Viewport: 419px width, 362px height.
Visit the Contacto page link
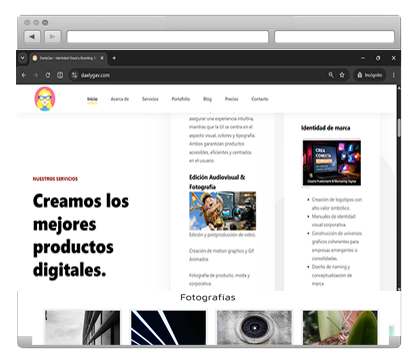click(260, 99)
